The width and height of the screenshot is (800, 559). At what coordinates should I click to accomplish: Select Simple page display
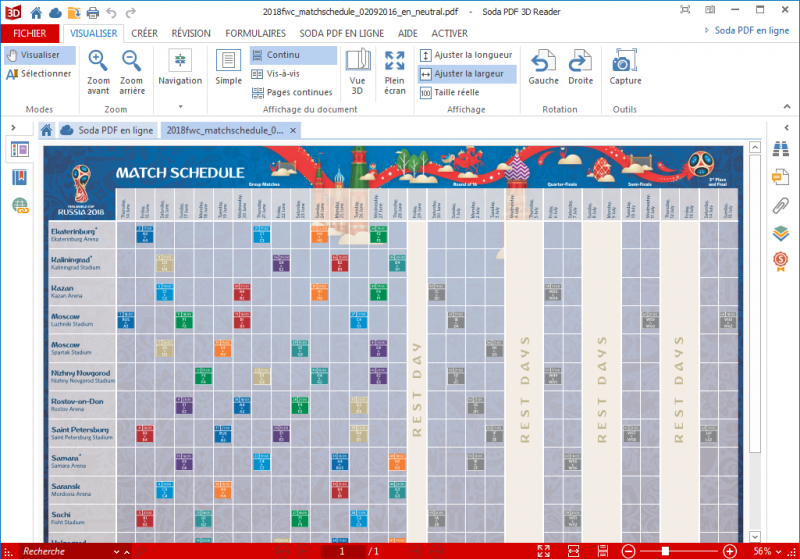pos(228,67)
